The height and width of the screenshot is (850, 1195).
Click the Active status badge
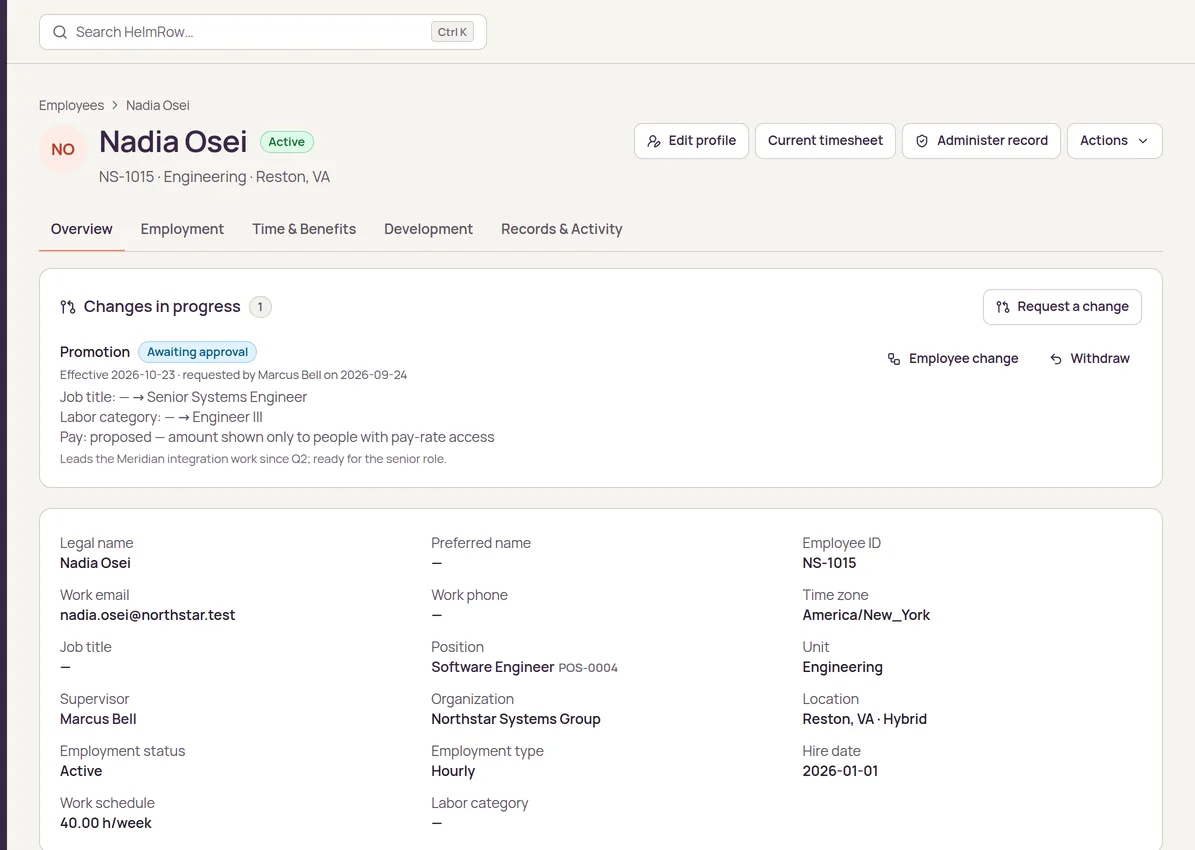point(287,142)
